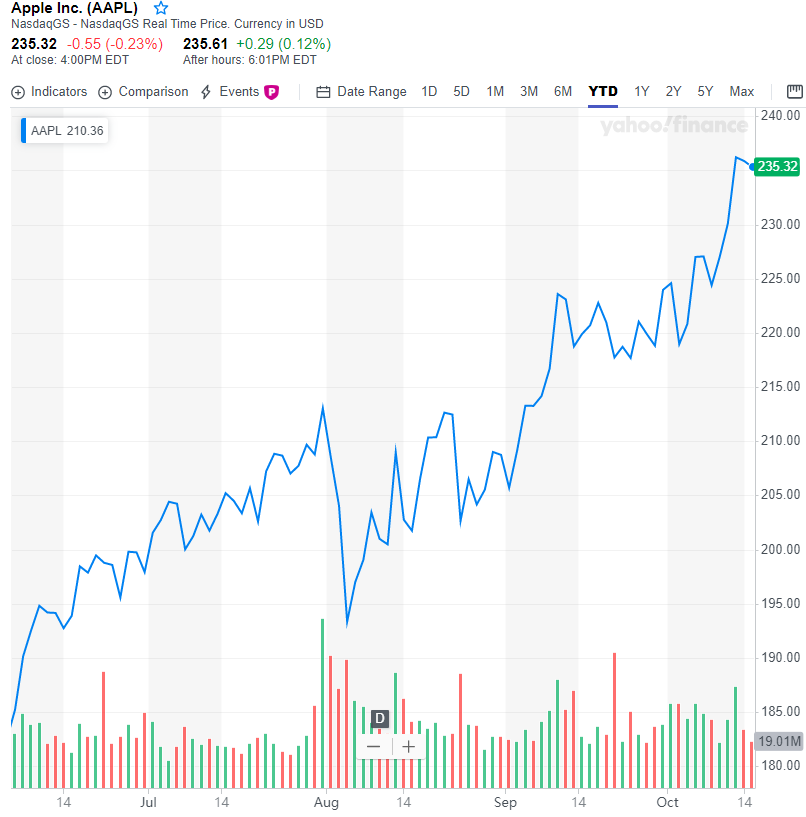Image resolution: width=806 pixels, height=817 pixels.
Task: Click the Comparison plus icon
Action: coord(105,92)
